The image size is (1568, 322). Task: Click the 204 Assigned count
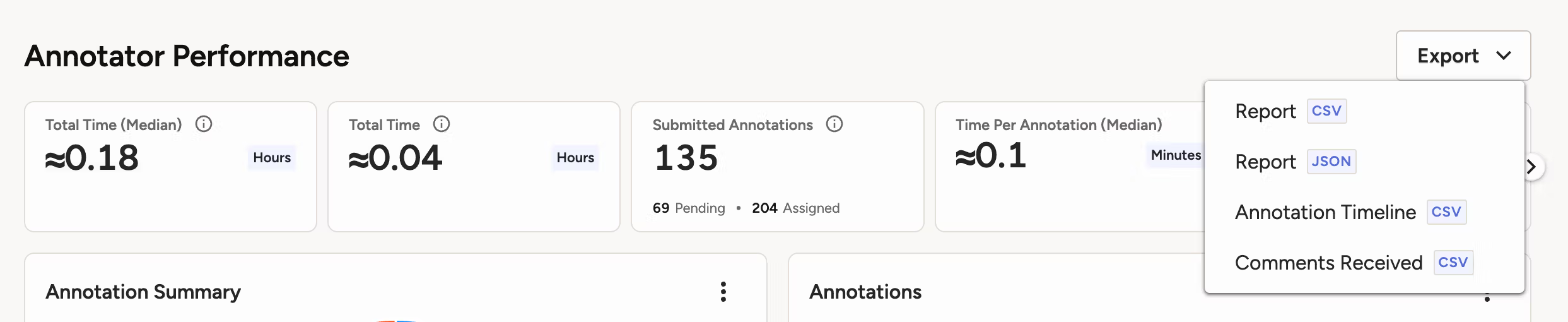click(795, 208)
